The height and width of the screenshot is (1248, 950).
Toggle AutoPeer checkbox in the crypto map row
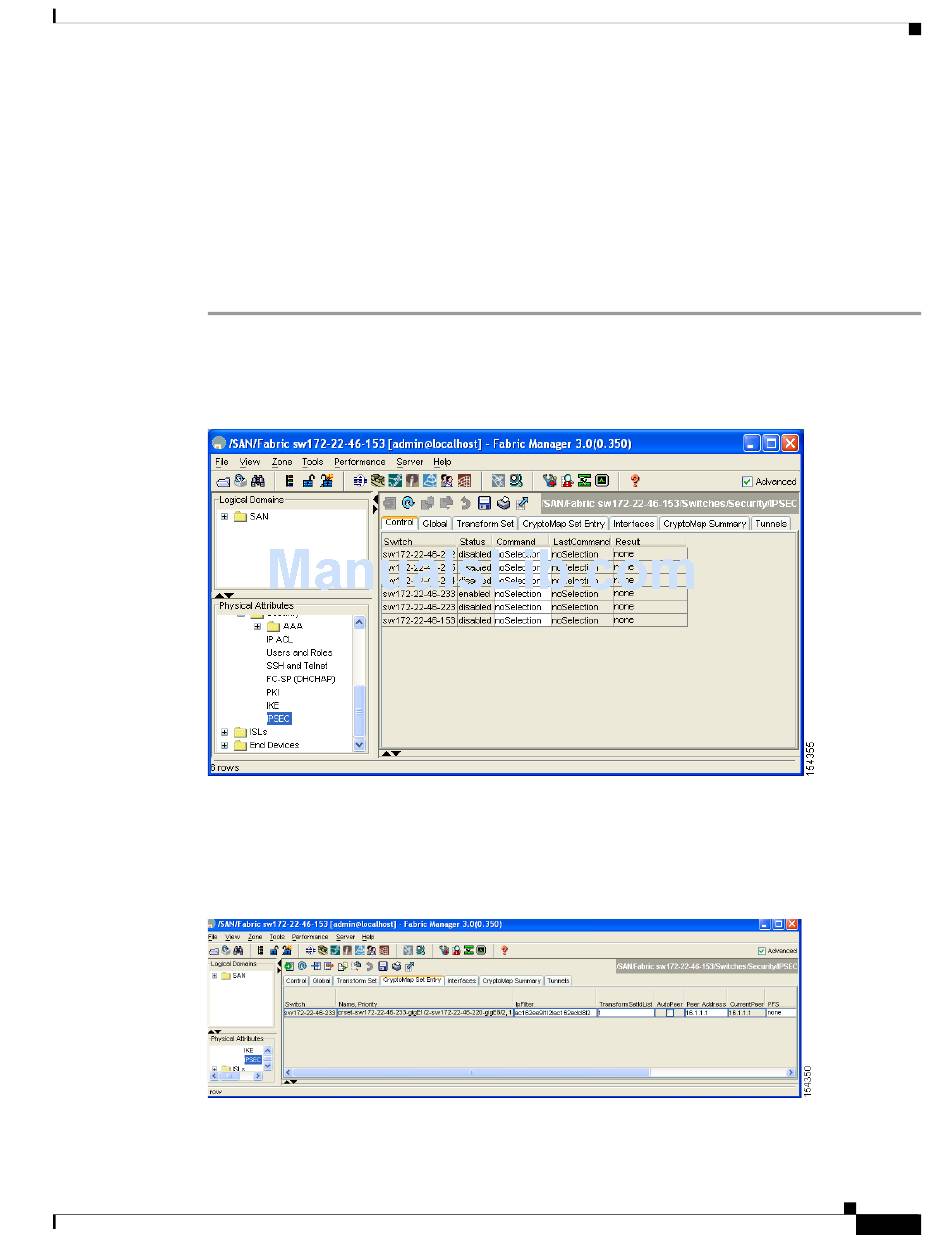click(x=670, y=1013)
